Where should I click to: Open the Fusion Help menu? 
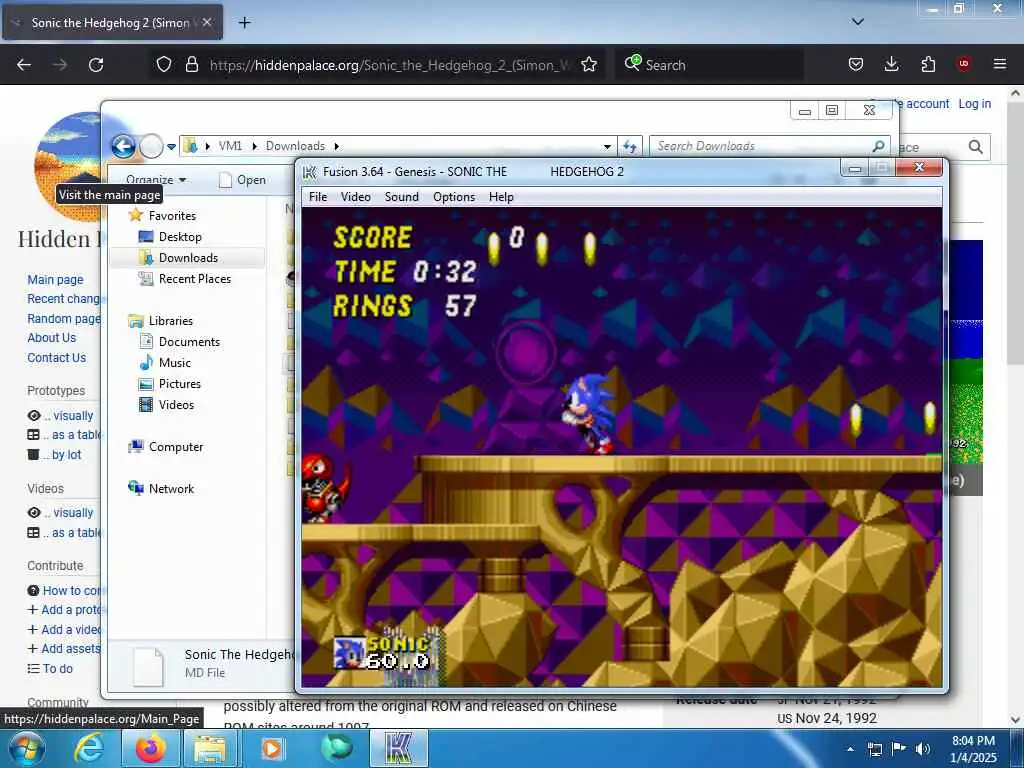[501, 197]
